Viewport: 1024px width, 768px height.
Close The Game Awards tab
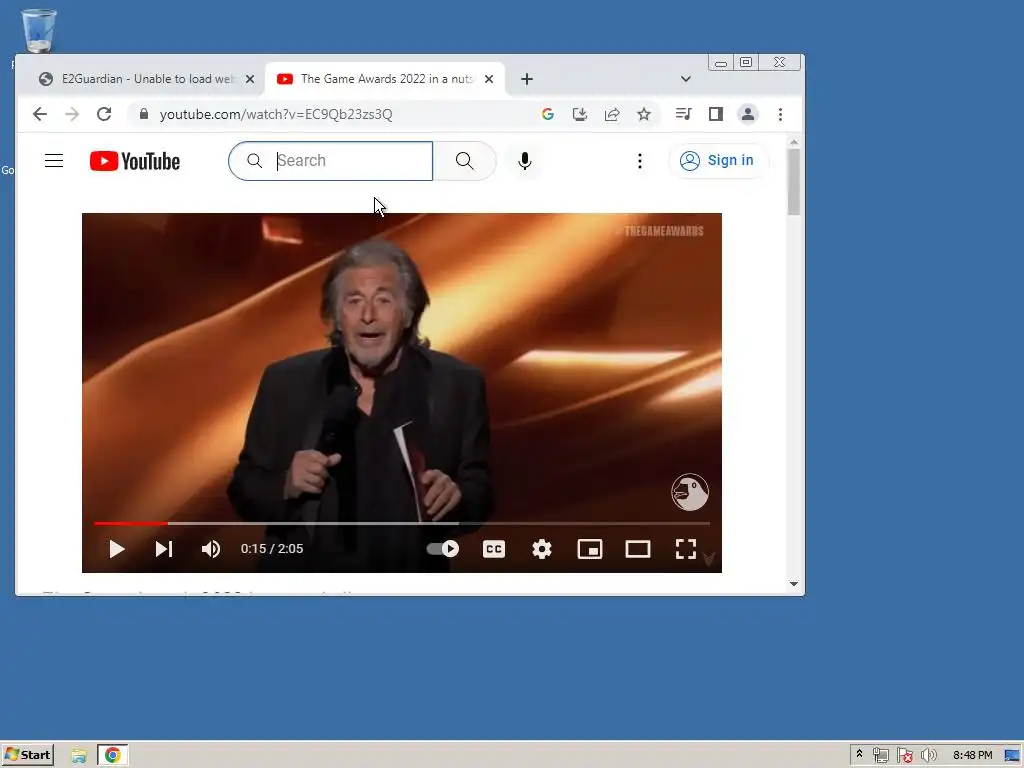tap(489, 79)
